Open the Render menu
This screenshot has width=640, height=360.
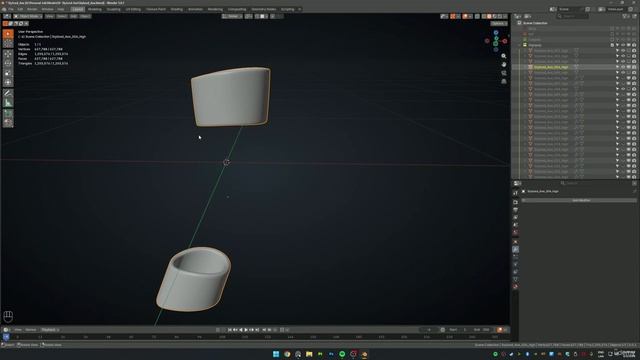coord(32,9)
